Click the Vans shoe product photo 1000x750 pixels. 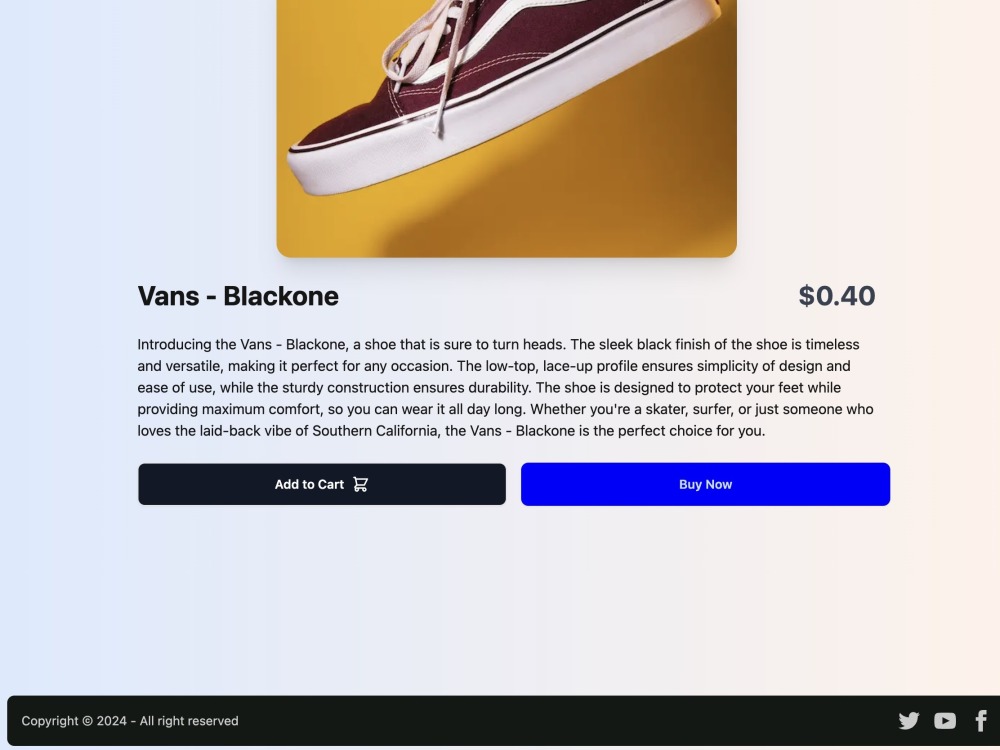coord(506,128)
